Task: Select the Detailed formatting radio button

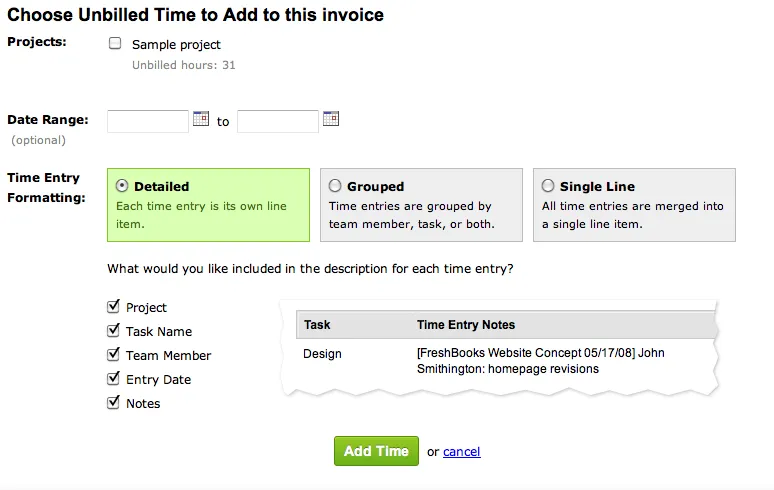Action: click(x=122, y=186)
